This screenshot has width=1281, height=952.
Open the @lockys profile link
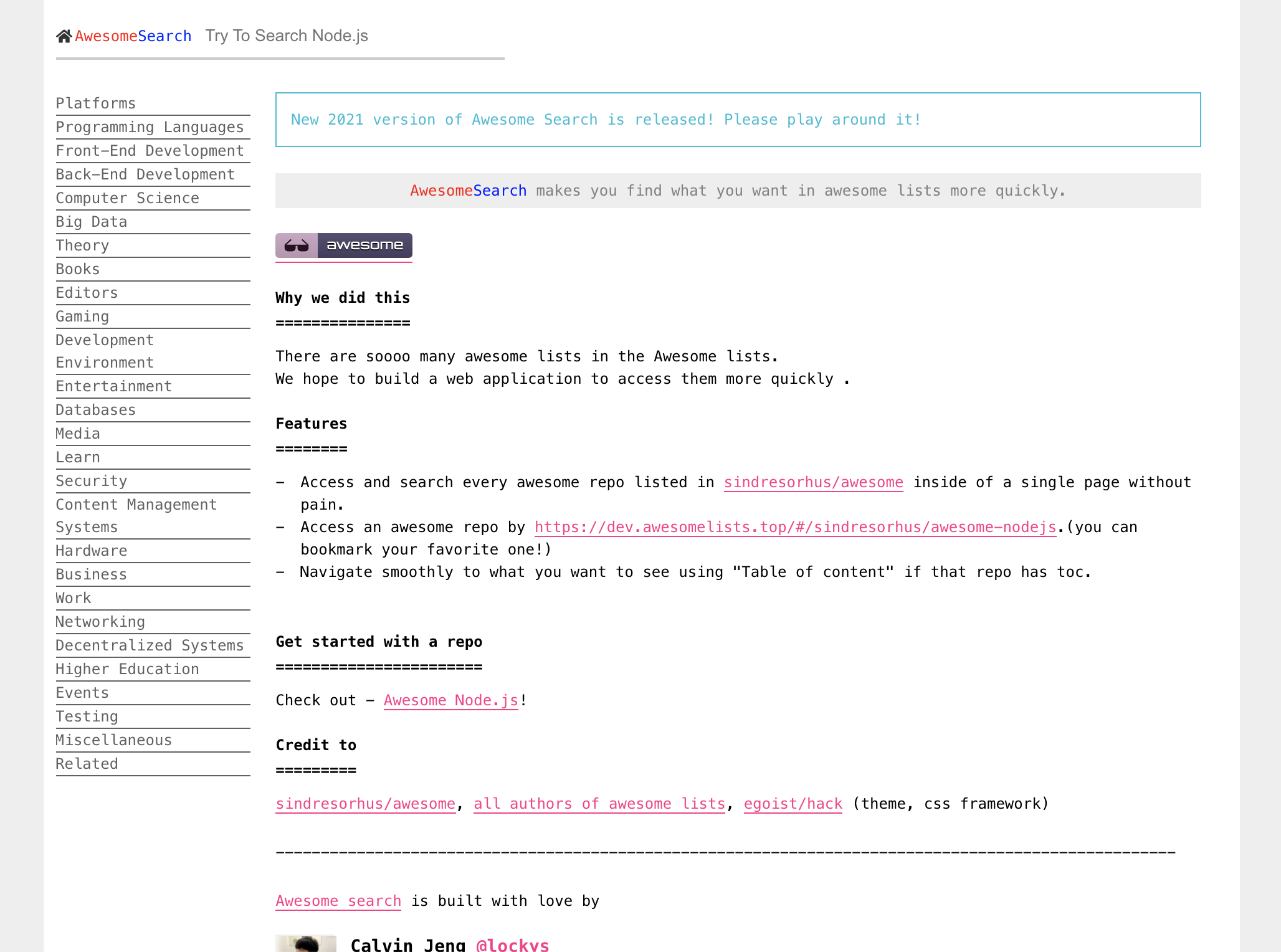512,945
